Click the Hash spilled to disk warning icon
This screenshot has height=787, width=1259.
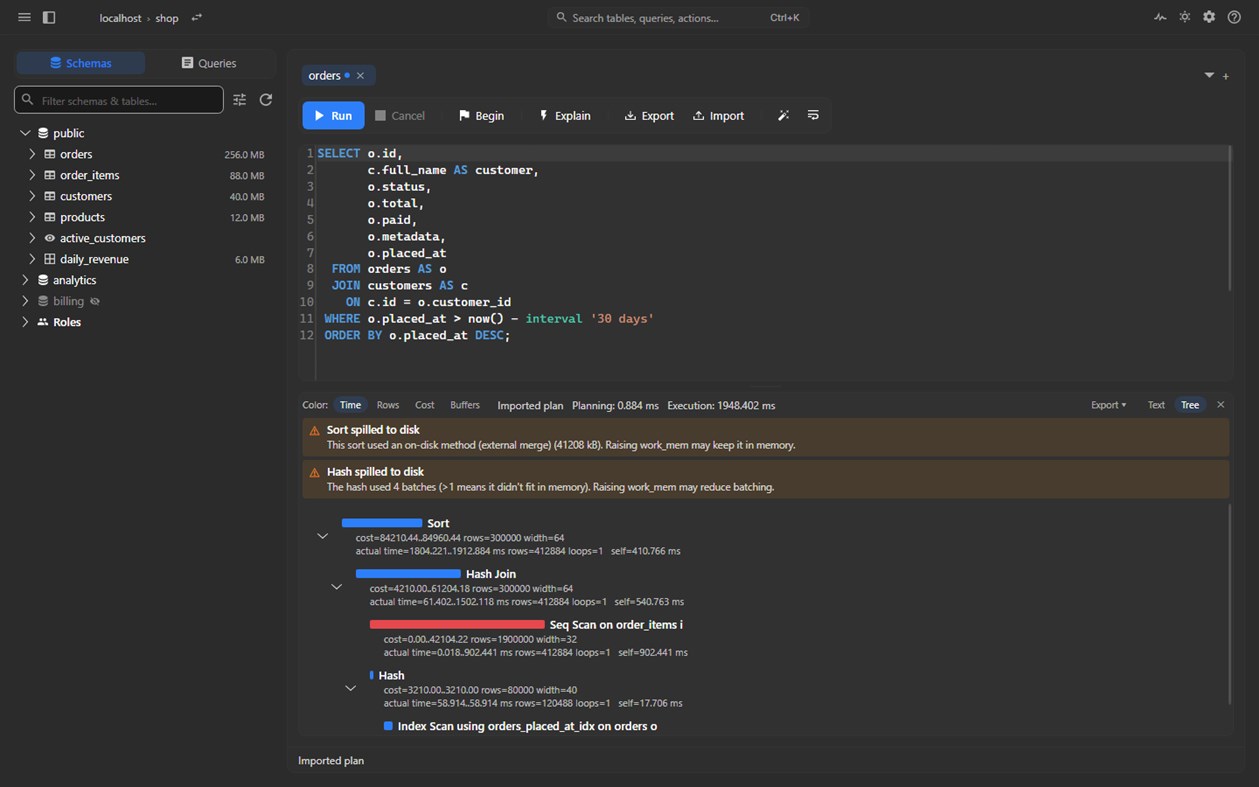(x=314, y=473)
